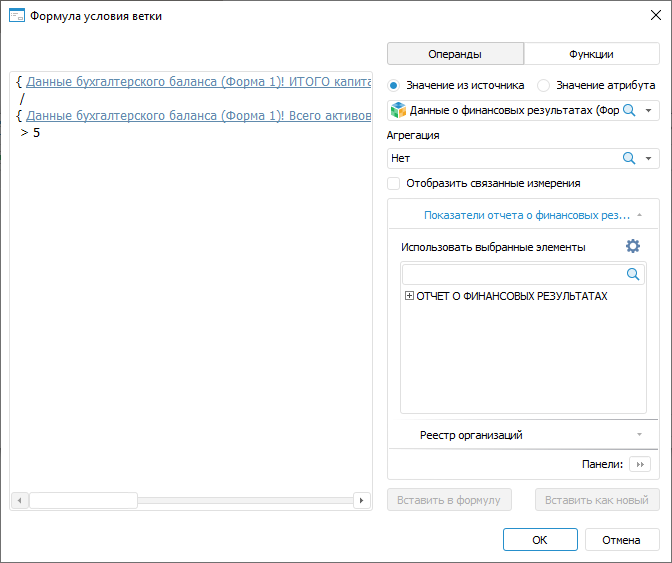The width and height of the screenshot is (672, 563).
Task: Click the OK button
Action: 539,540
